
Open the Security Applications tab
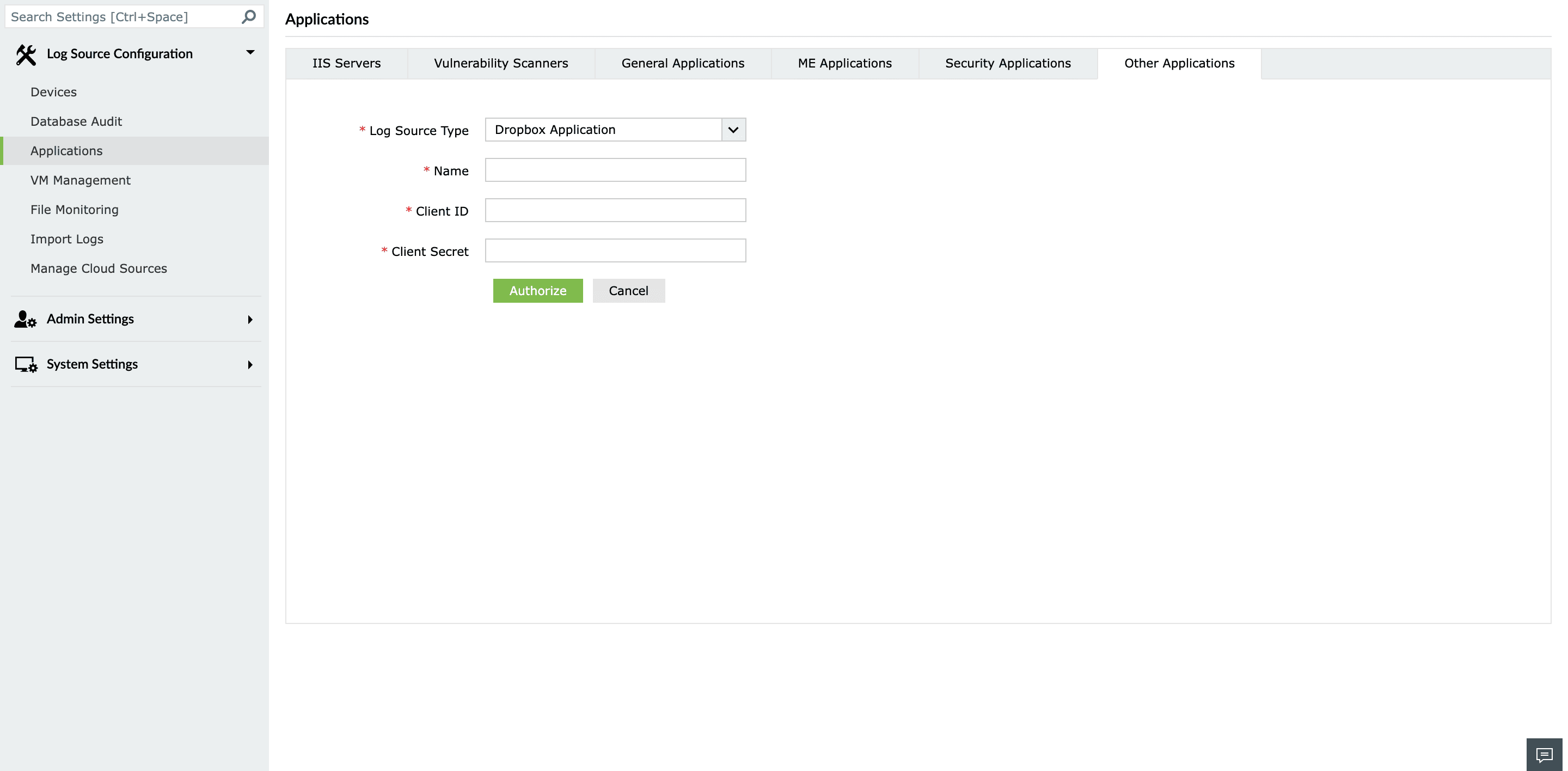1007,63
